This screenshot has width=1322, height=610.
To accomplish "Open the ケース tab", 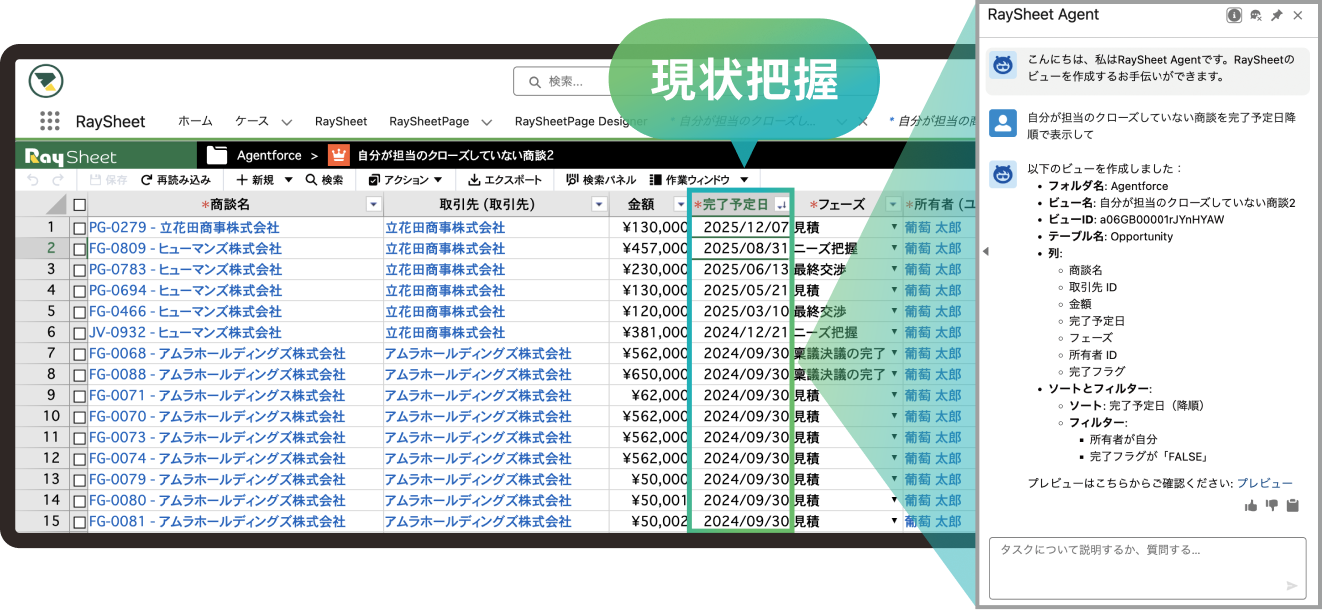I will [x=252, y=121].
